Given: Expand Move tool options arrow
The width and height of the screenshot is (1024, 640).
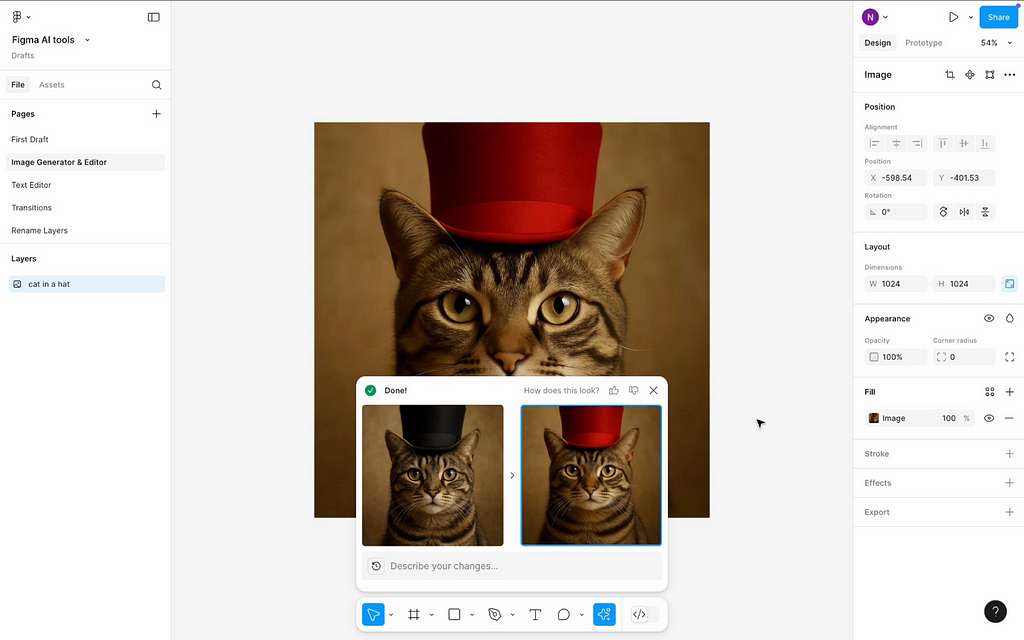Looking at the screenshot, I should tap(391, 615).
